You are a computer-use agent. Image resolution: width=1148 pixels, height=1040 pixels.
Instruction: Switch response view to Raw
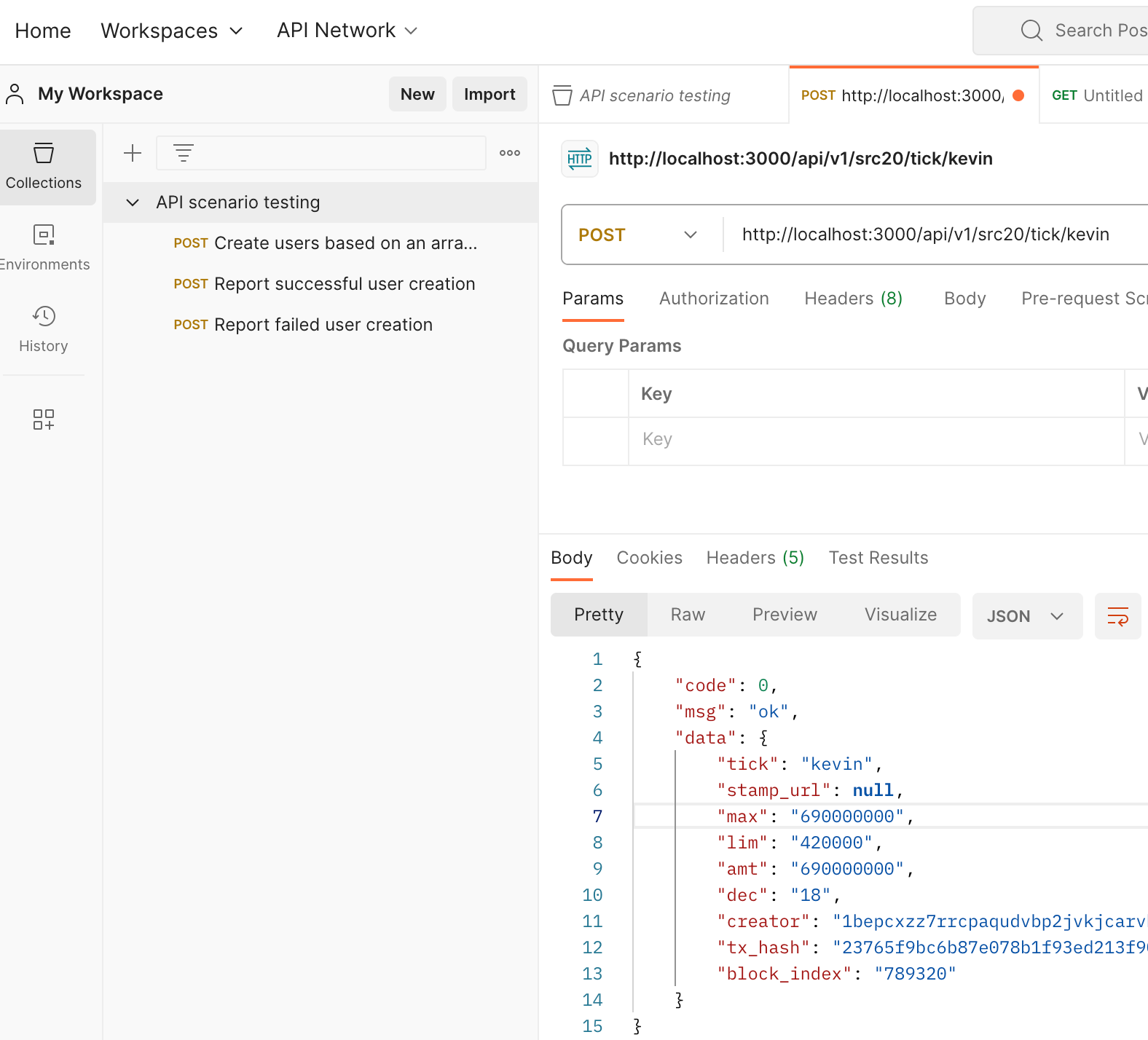click(688, 615)
